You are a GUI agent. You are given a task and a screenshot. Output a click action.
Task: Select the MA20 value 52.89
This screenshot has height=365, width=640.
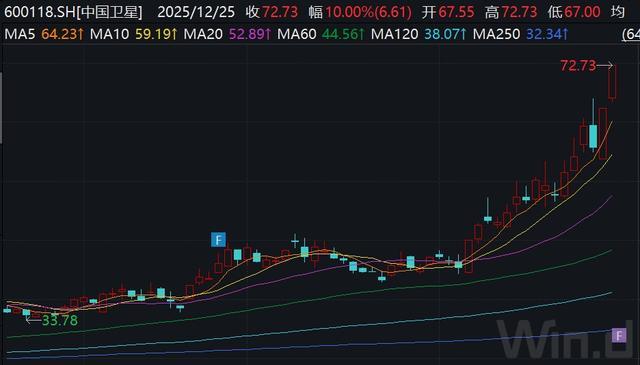(x=250, y=34)
